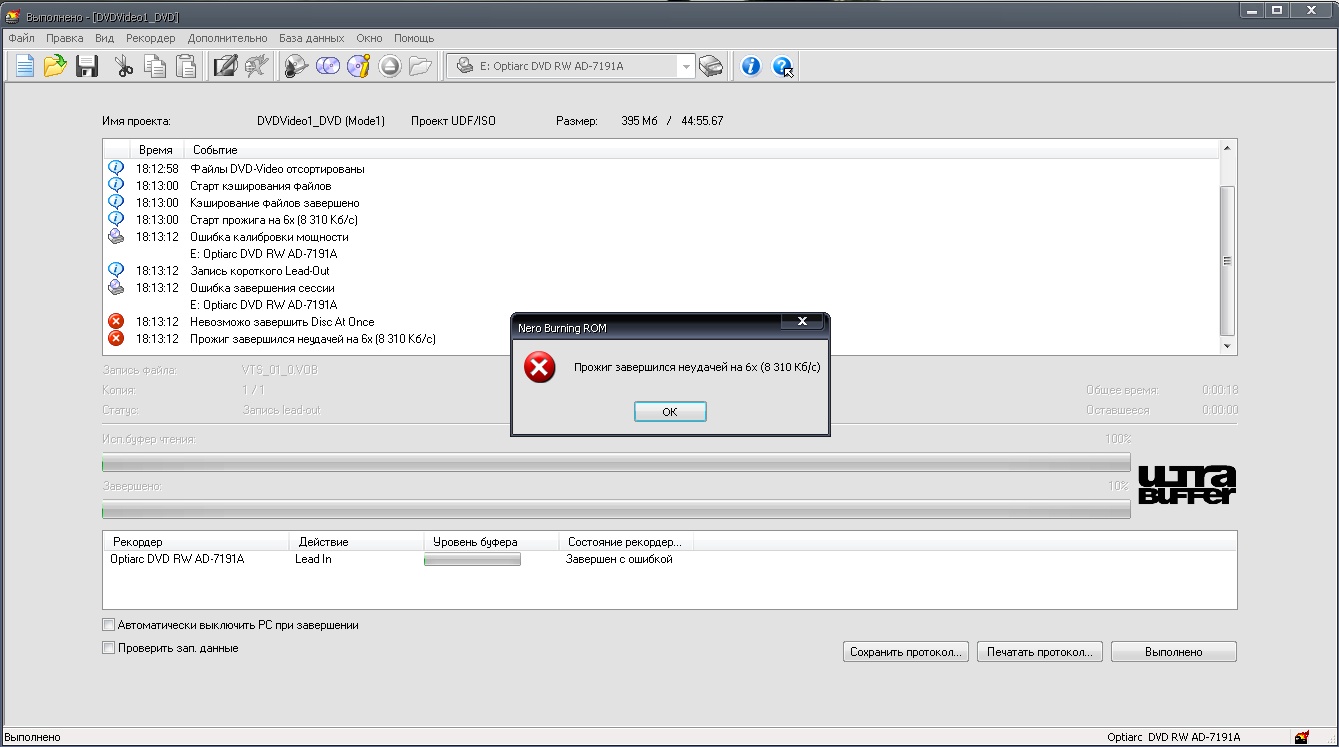The width and height of the screenshot is (1339, 747).
Task: Click drive icon beside 'Ошибка завершения сессии'
Action: pyautogui.click(x=116, y=288)
